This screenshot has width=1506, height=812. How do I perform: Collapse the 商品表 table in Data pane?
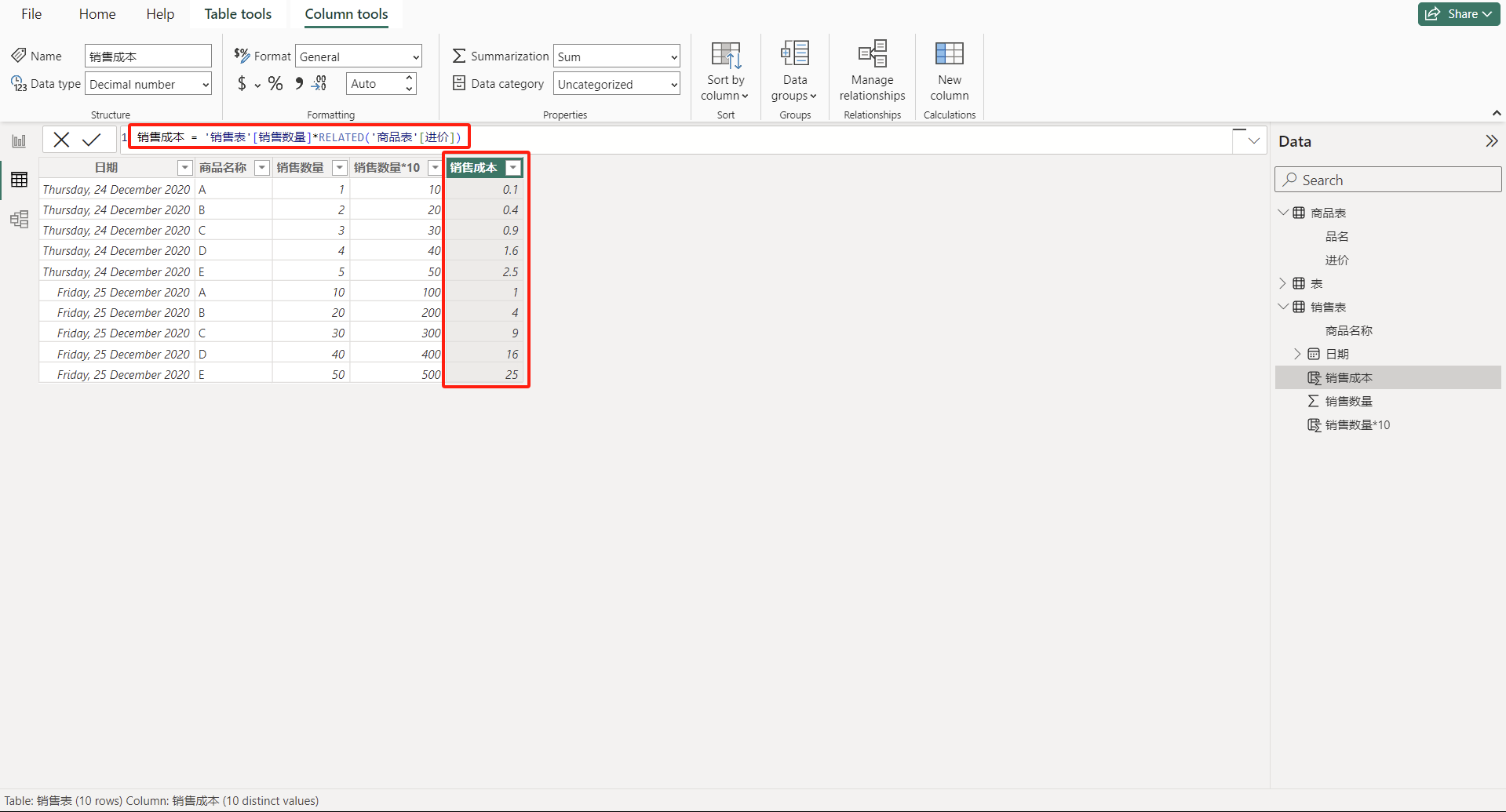[1283, 213]
